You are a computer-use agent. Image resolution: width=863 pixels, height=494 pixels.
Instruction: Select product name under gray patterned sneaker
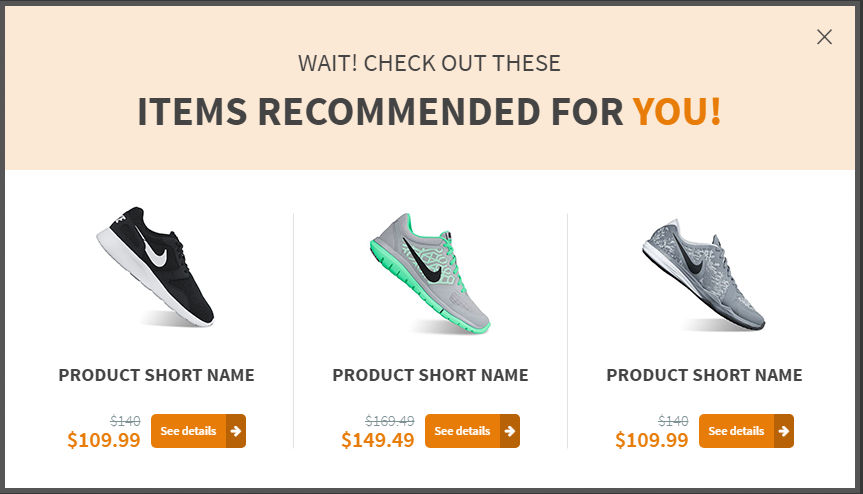[x=704, y=375]
